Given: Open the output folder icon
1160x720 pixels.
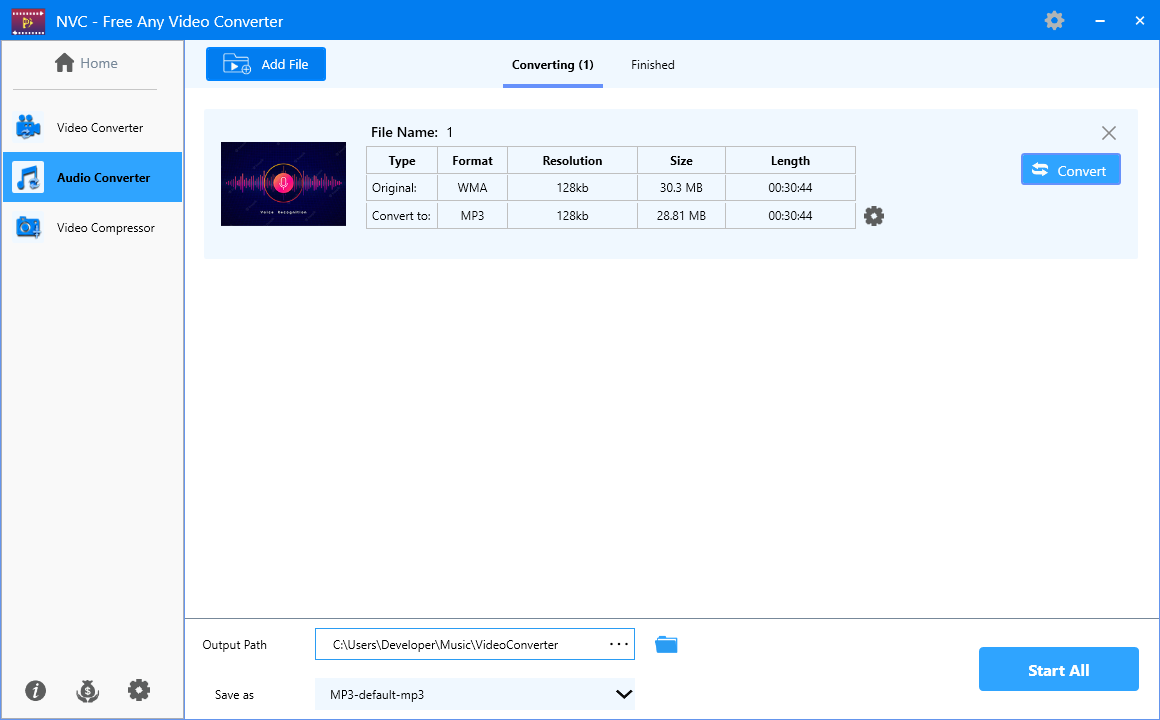Looking at the screenshot, I should point(667,645).
